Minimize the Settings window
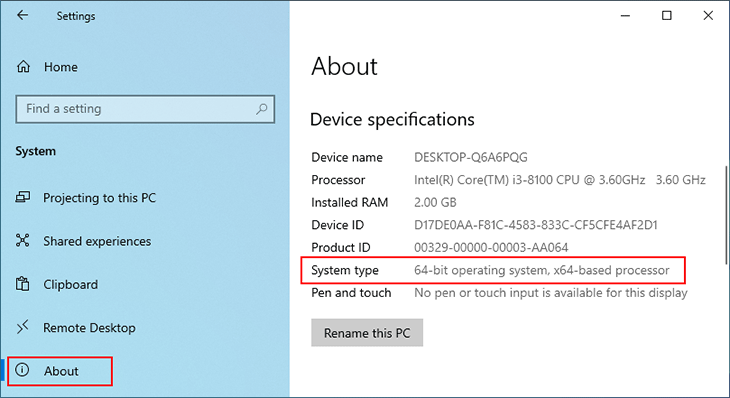The width and height of the screenshot is (730, 398). pyautogui.click(x=625, y=16)
